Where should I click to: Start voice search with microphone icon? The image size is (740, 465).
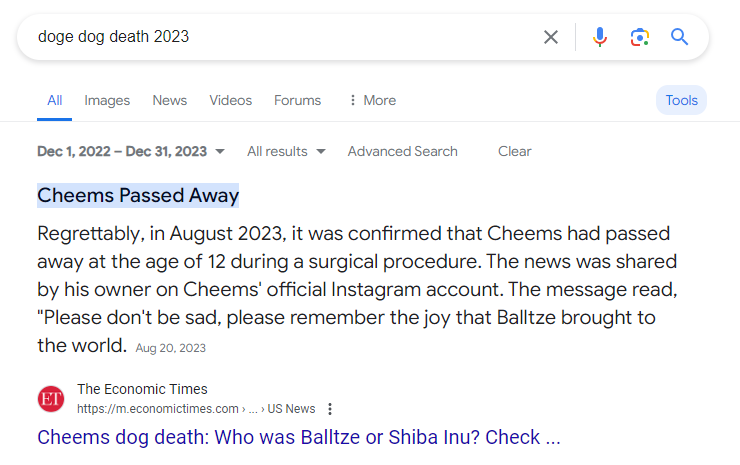[599, 37]
